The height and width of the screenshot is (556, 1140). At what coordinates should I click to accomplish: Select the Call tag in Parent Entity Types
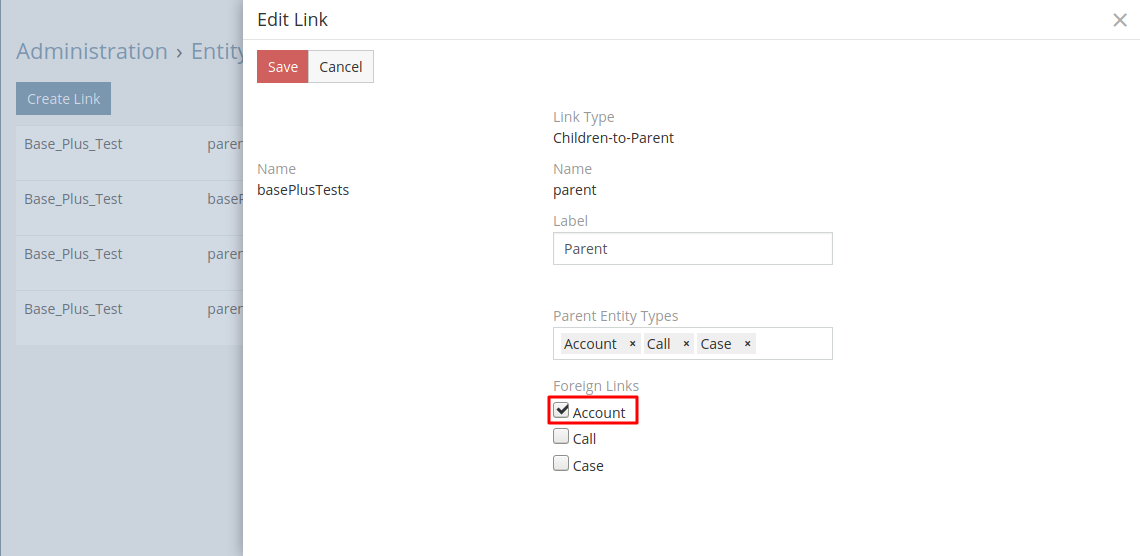point(658,344)
